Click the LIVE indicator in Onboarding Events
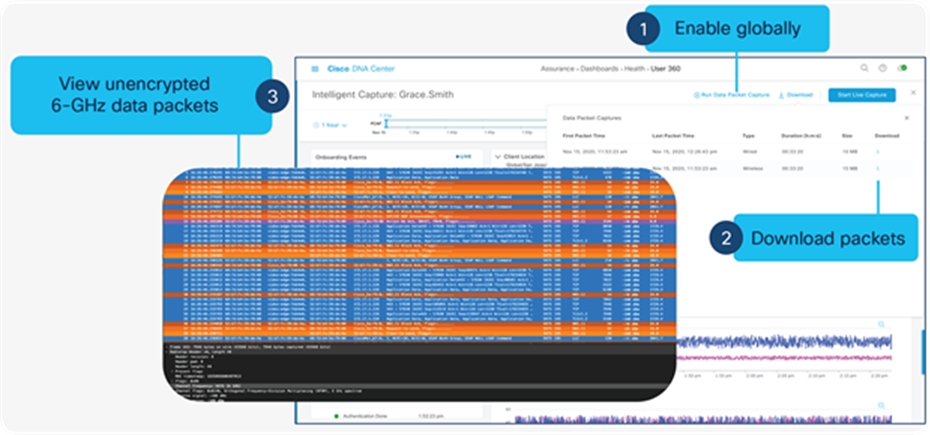 tap(463, 157)
